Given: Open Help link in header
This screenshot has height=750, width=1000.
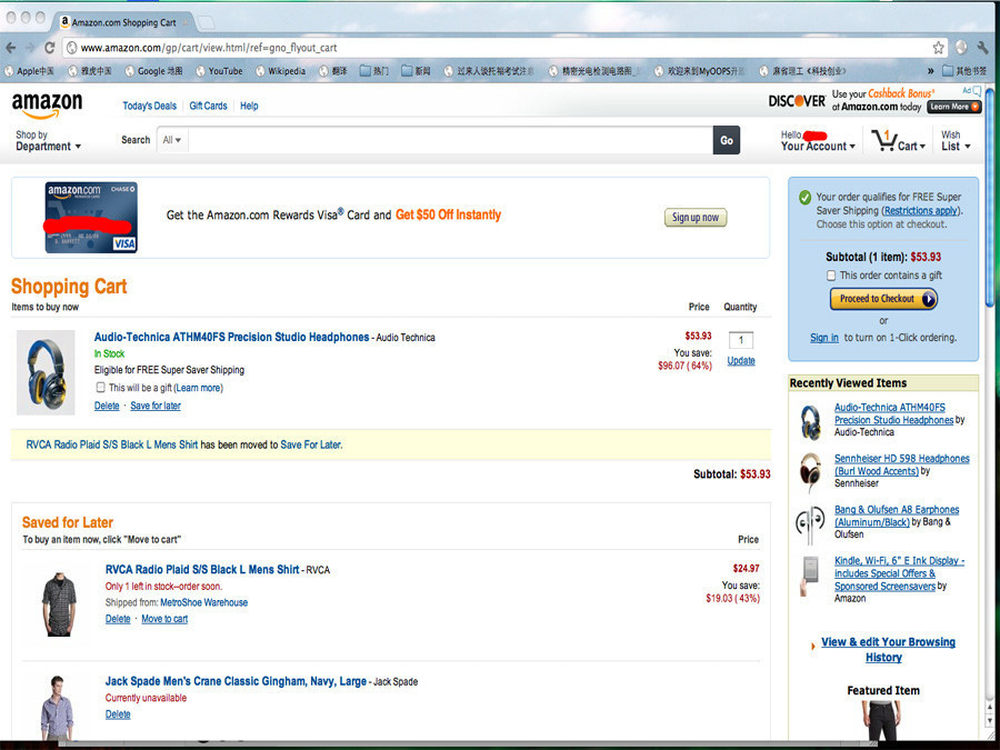Looking at the screenshot, I should click(249, 106).
